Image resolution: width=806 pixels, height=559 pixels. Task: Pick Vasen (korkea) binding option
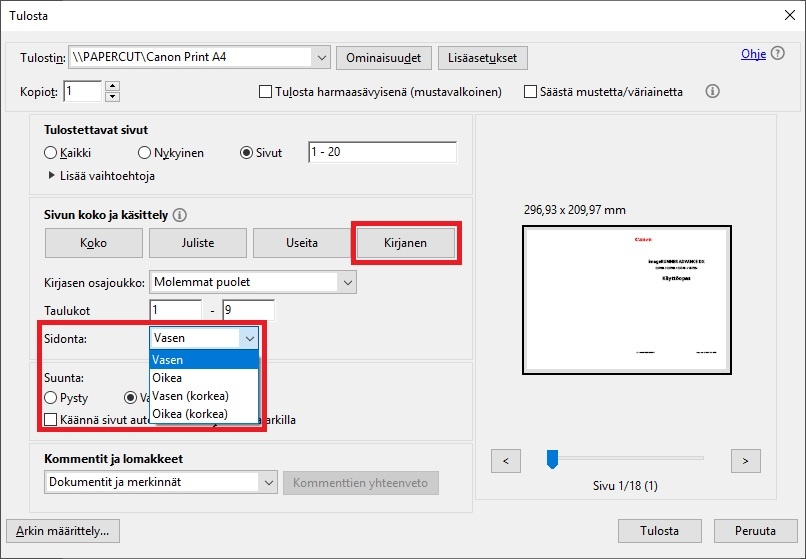tap(204, 396)
